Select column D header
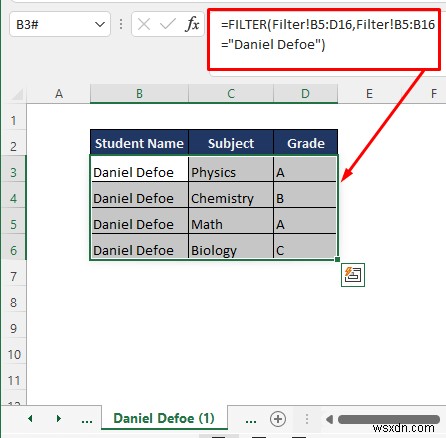Image resolution: width=446 pixels, height=438 pixels. point(305,94)
